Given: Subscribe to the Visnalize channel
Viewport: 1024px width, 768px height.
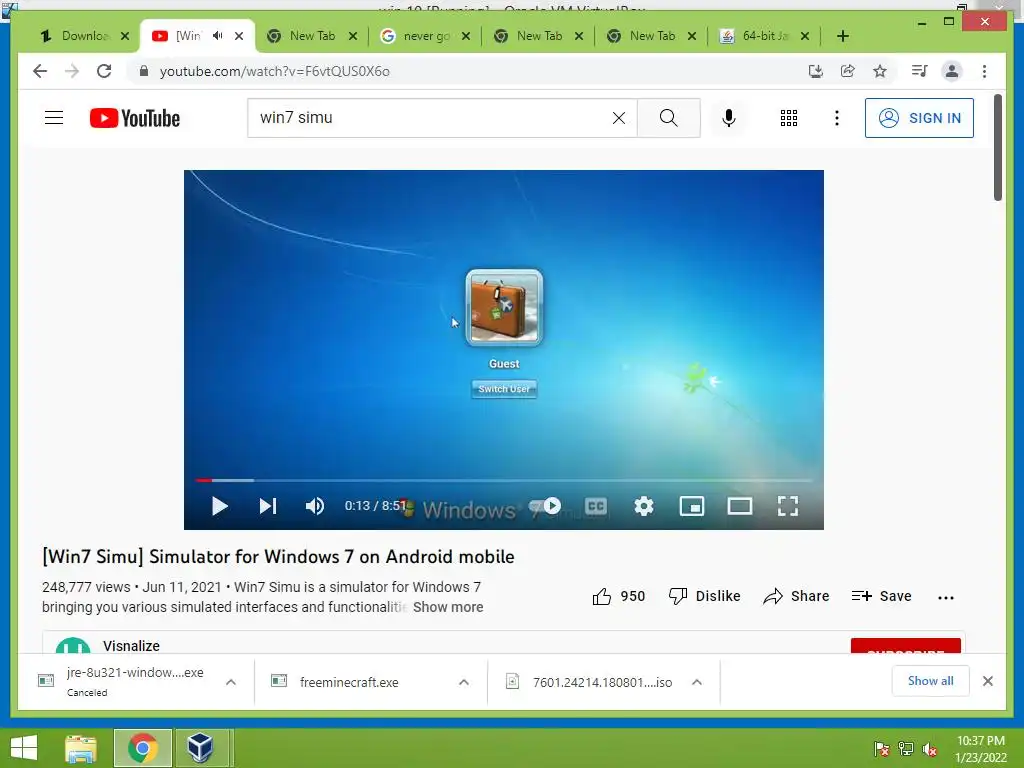Looking at the screenshot, I should coord(905,646).
